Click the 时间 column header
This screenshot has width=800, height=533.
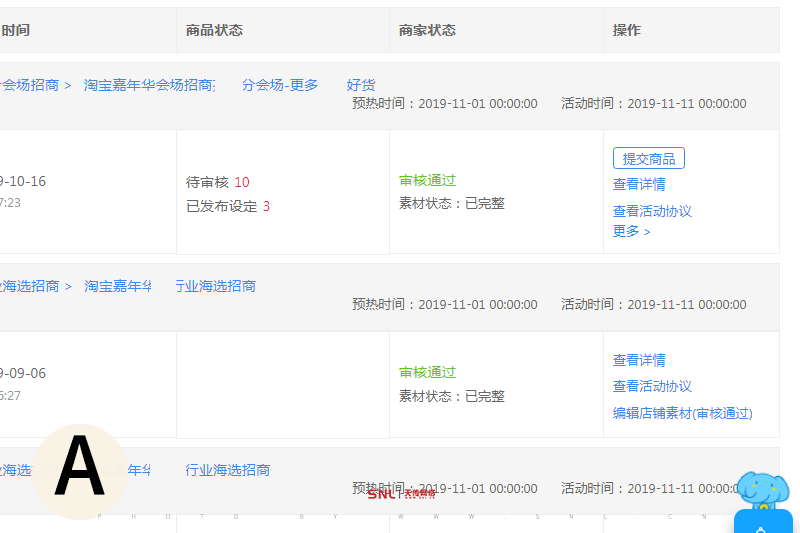pyautogui.click(x=15, y=30)
